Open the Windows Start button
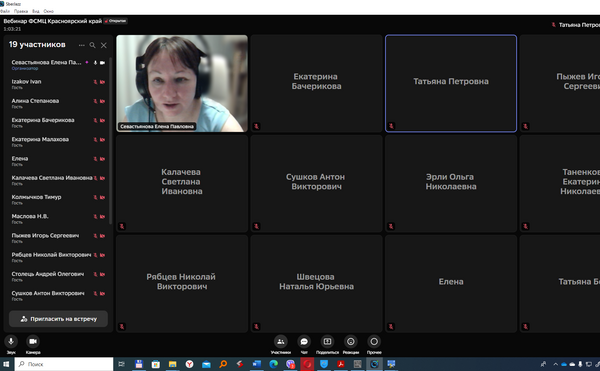This screenshot has width=600, height=371. (6, 364)
